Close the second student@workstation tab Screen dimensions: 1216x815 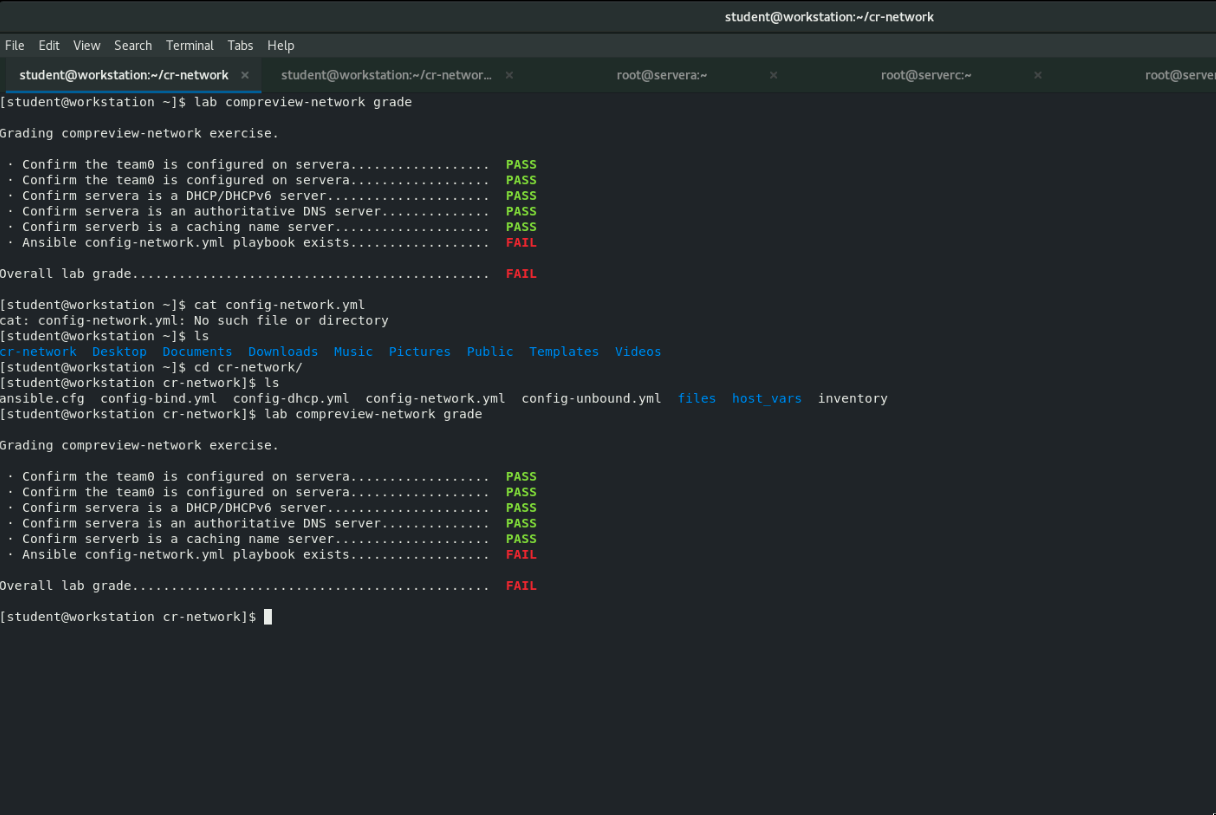click(509, 75)
